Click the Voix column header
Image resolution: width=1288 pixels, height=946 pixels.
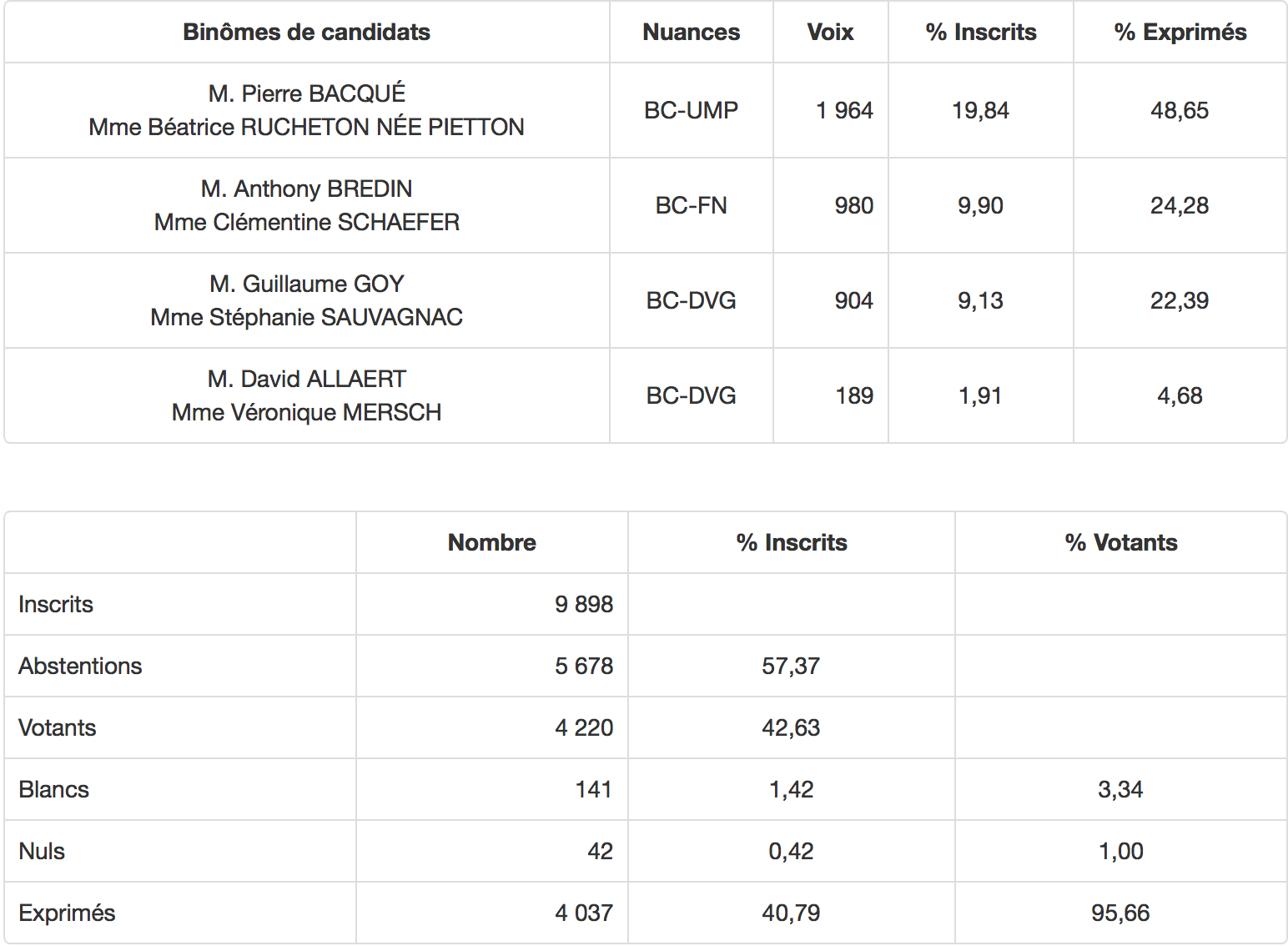click(830, 33)
